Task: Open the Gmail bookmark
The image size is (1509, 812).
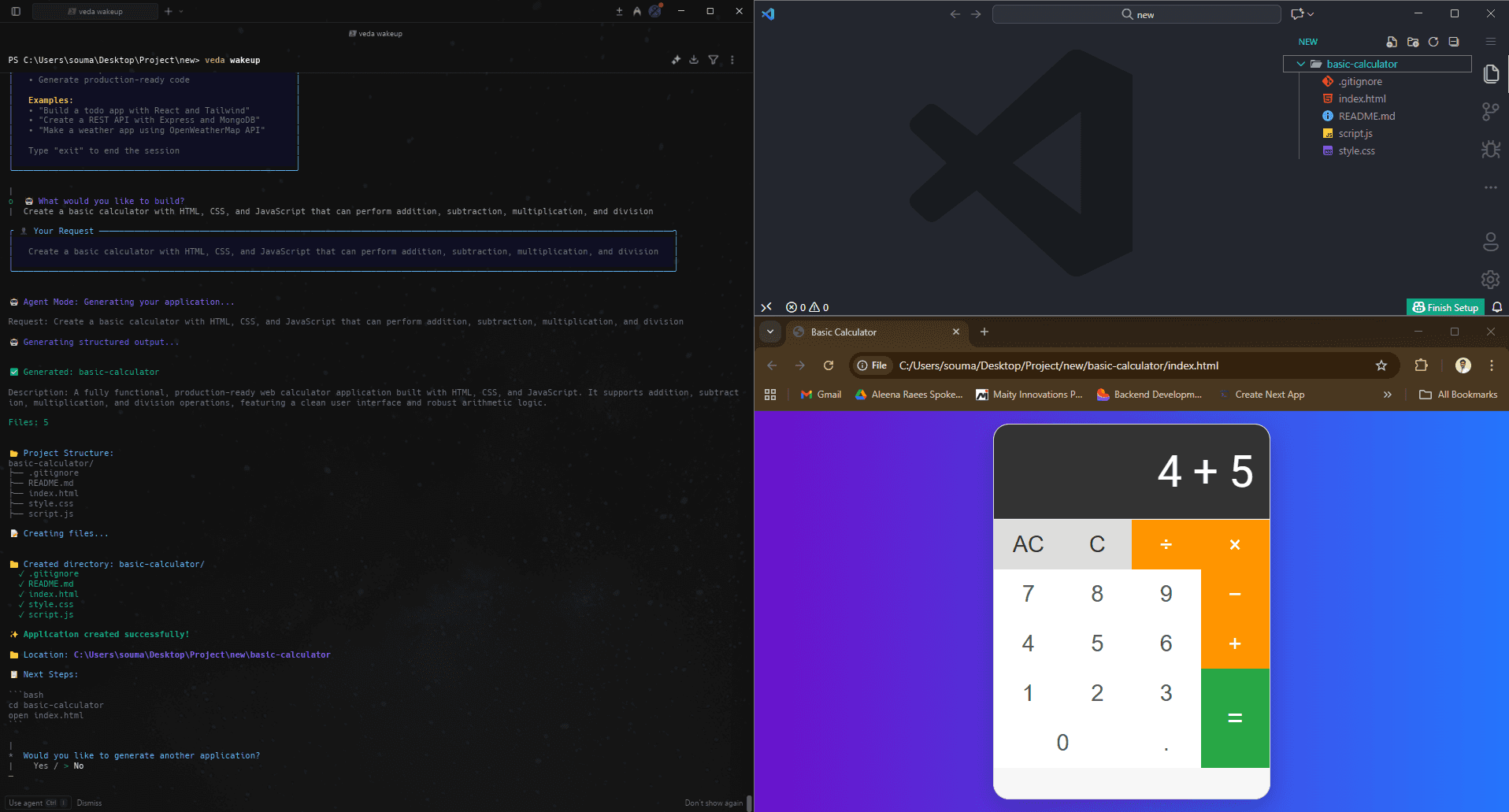Action: click(x=821, y=395)
